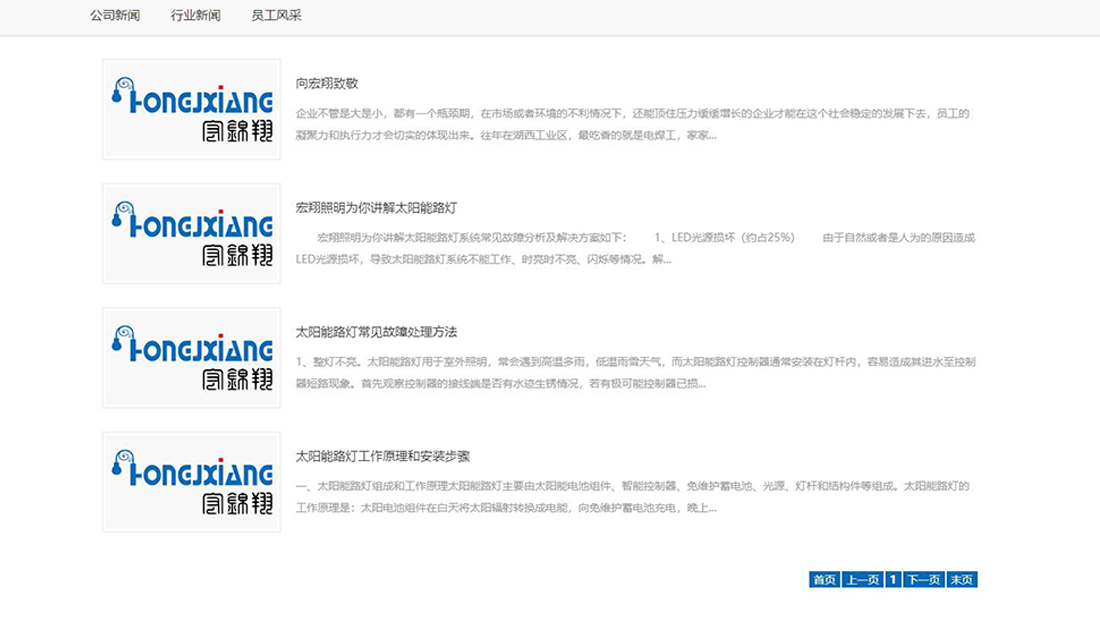This screenshot has width=1100, height=618.
Task: Switch to the 行业新闻 tab
Action: pyautogui.click(x=196, y=16)
